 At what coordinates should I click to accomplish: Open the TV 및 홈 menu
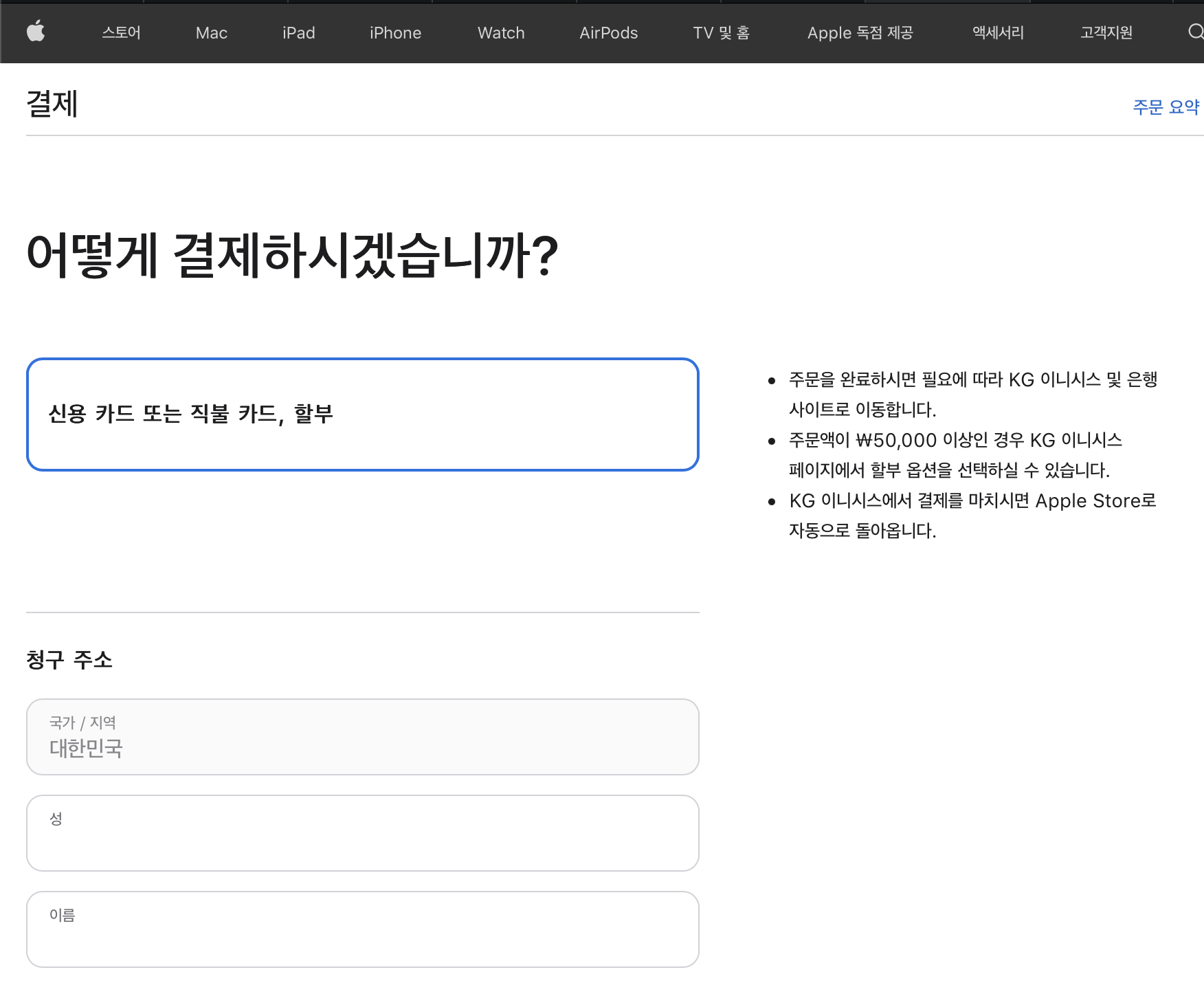pyautogui.click(x=721, y=32)
